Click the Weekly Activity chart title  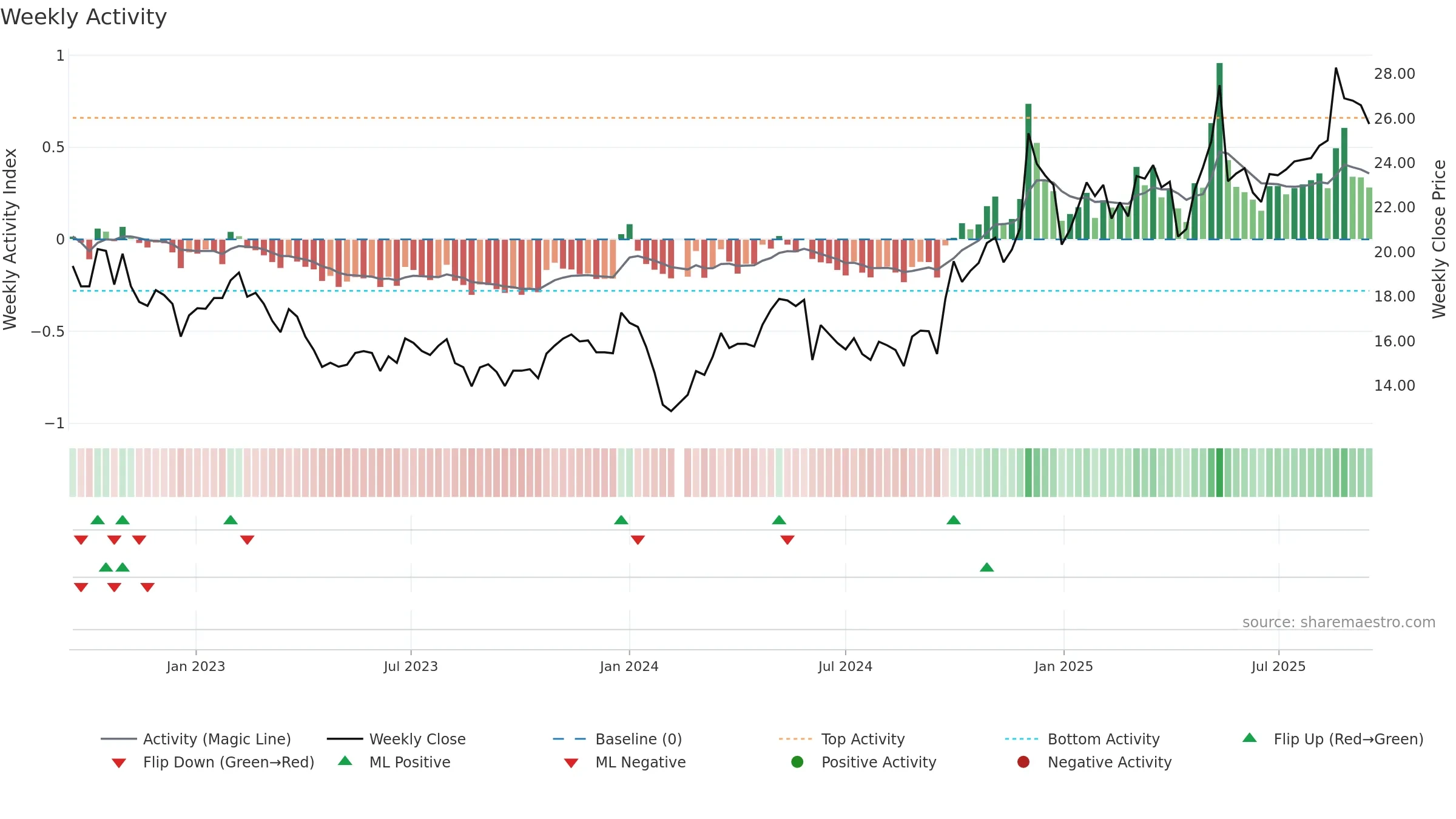[84, 17]
